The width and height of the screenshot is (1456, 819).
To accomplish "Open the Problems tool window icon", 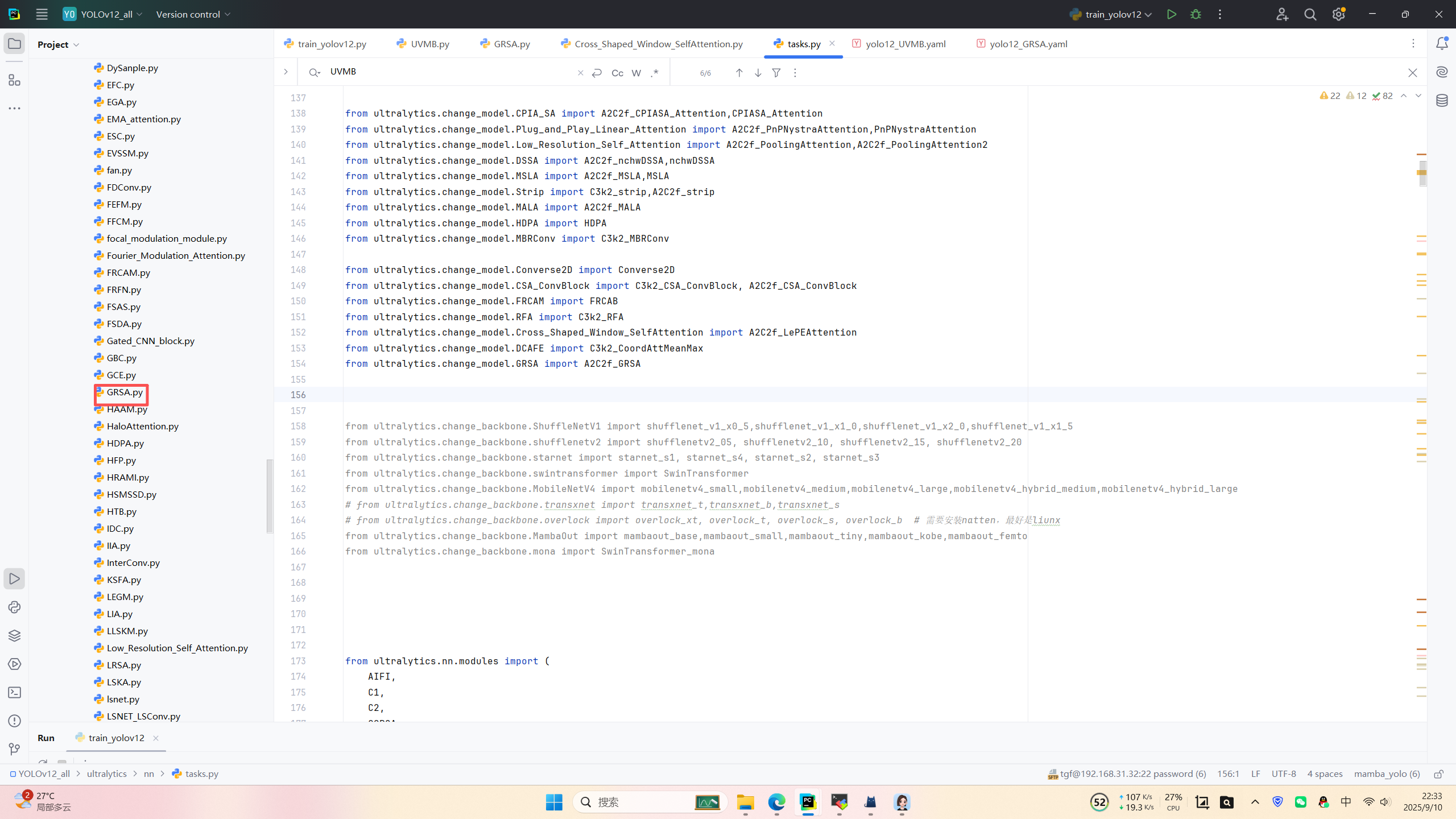I will (14, 721).
